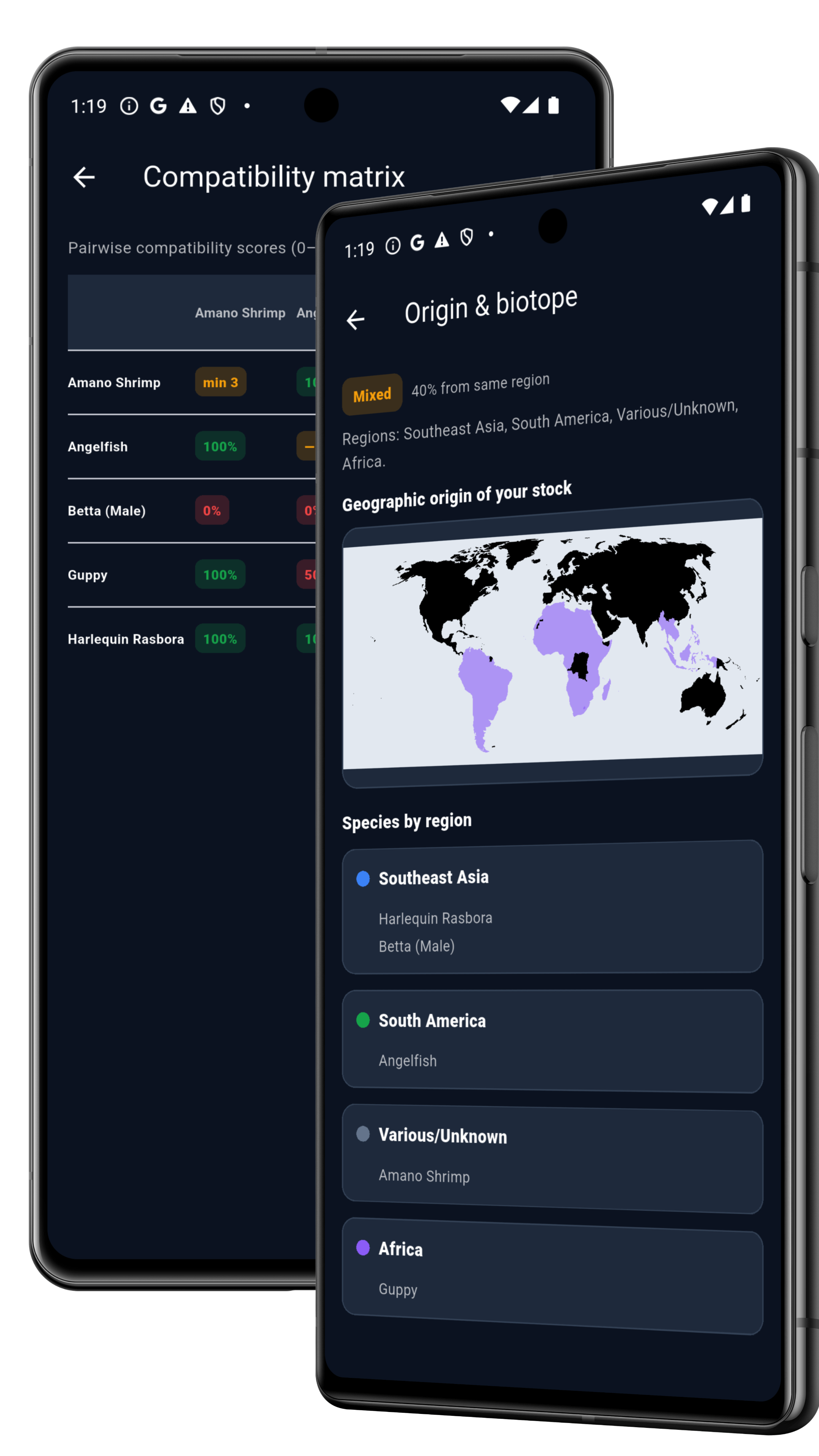This screenshot has height=1456, width=819.
Task: Tap the purple Africa color dot
Action: [x=363, y=1247]
